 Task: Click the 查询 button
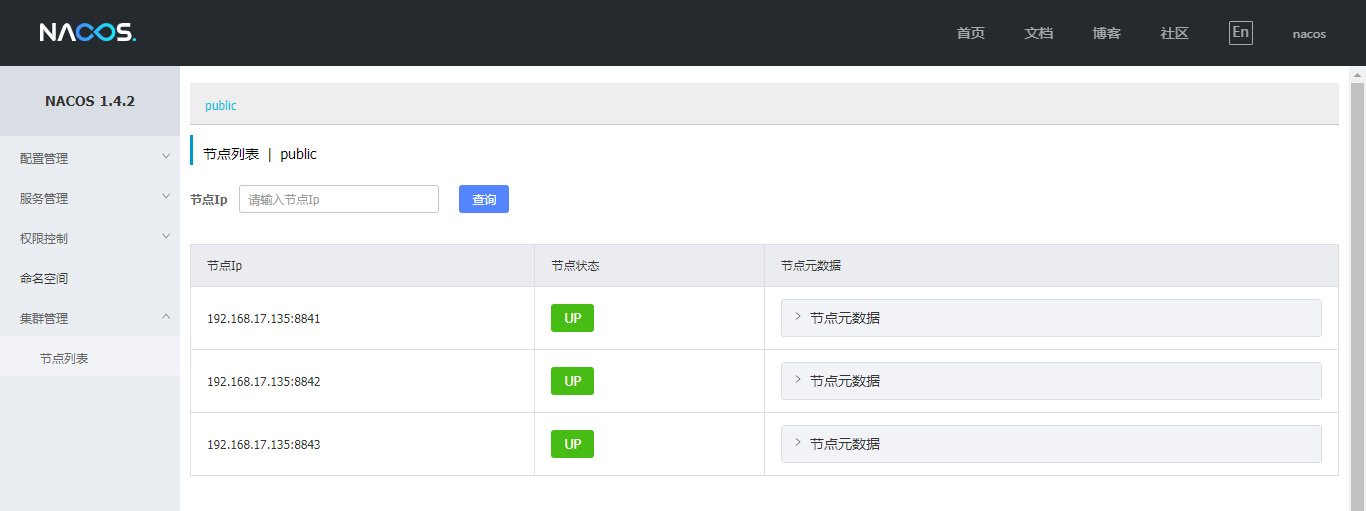tap(484, 199)
